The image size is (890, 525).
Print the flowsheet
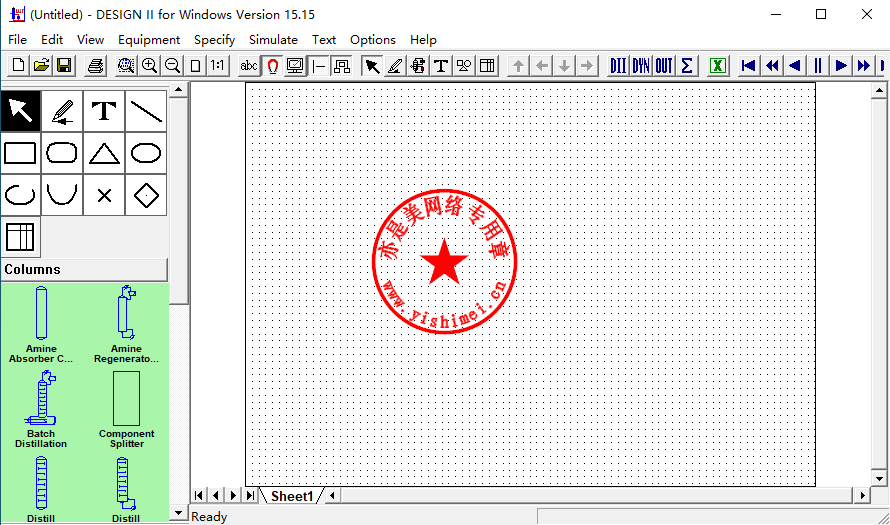(95, 66)
